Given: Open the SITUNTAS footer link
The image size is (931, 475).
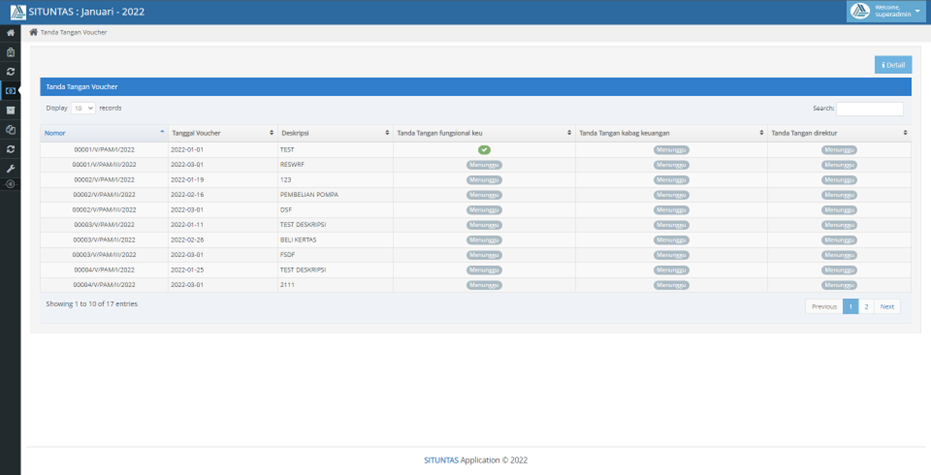Looking at the screenshot, I should point(441,460).
